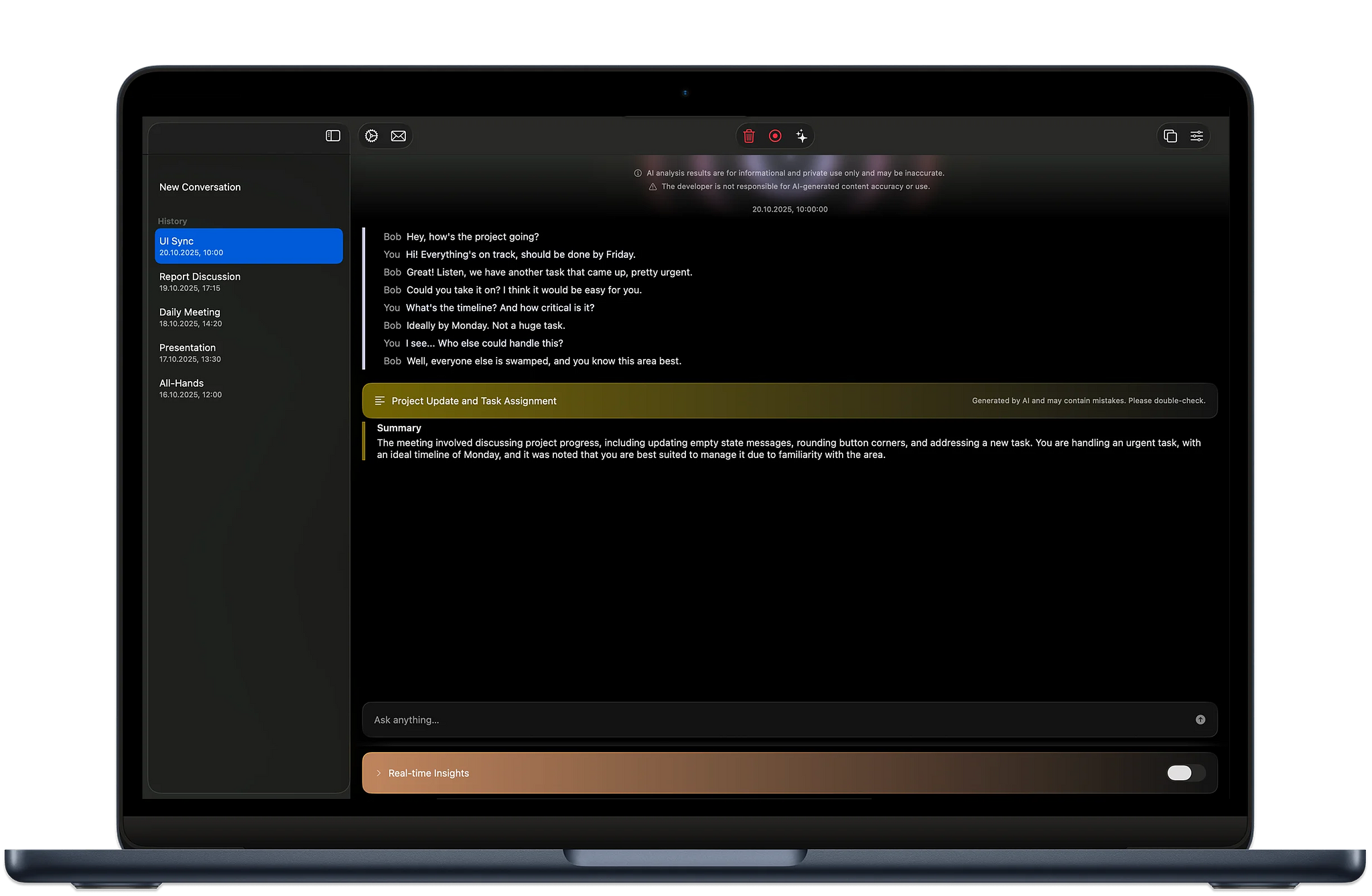1372x896 pixels.
Task: Select Presentation from history list
Action: (188, 352)
